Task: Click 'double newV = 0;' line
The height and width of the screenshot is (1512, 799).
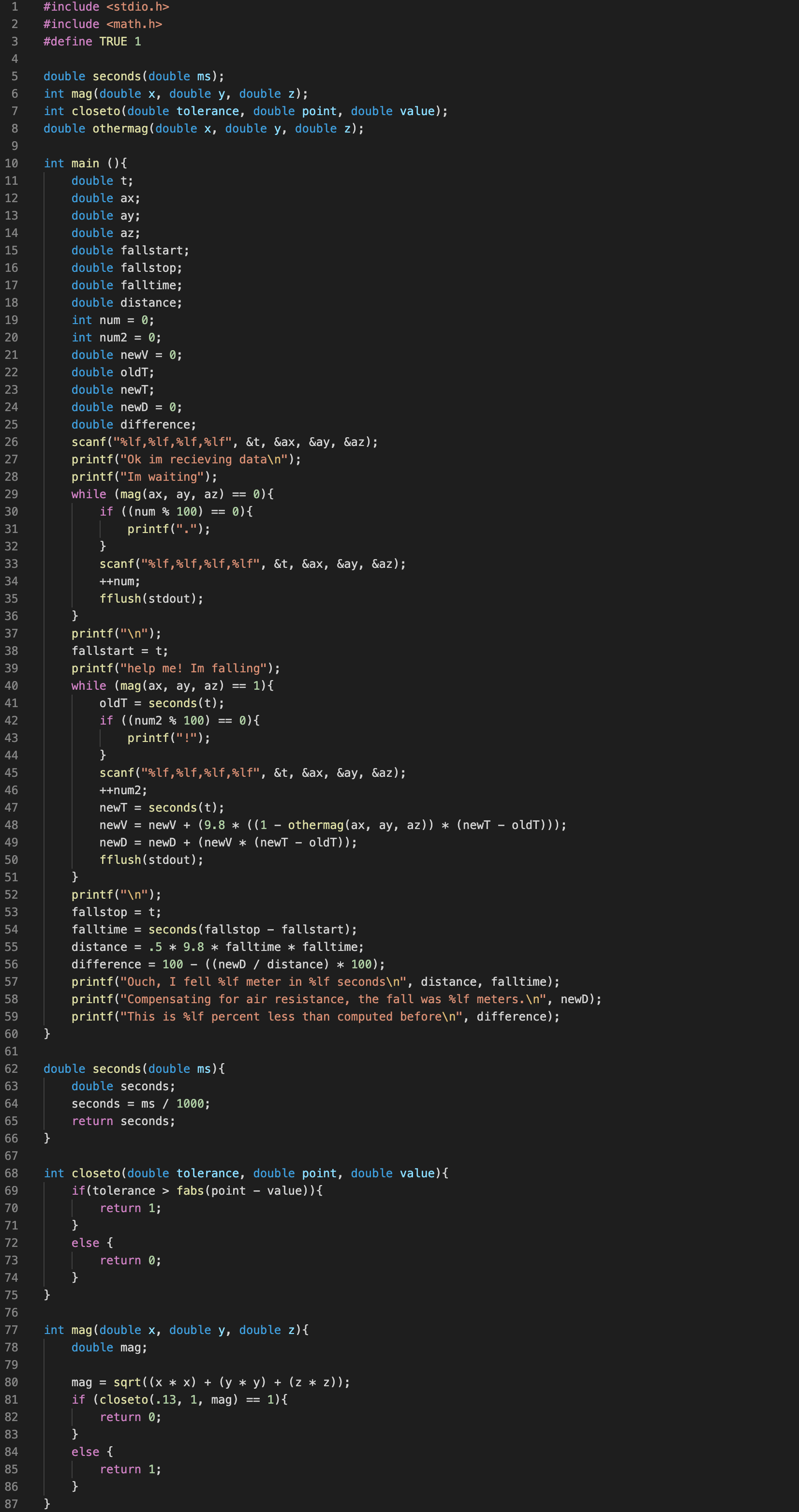Action: click(127, 355)
